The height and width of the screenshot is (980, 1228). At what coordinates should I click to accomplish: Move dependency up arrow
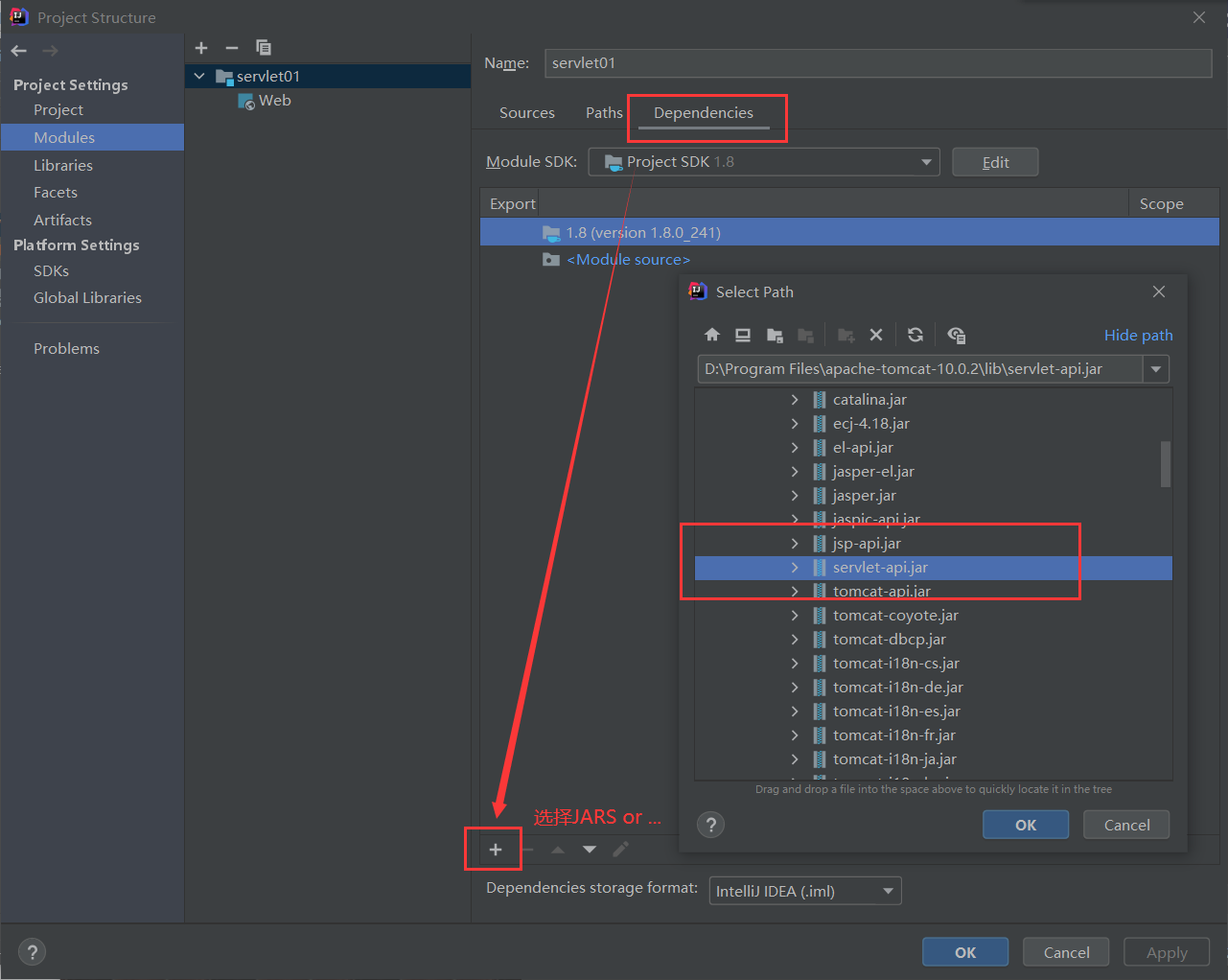(558, 850)
